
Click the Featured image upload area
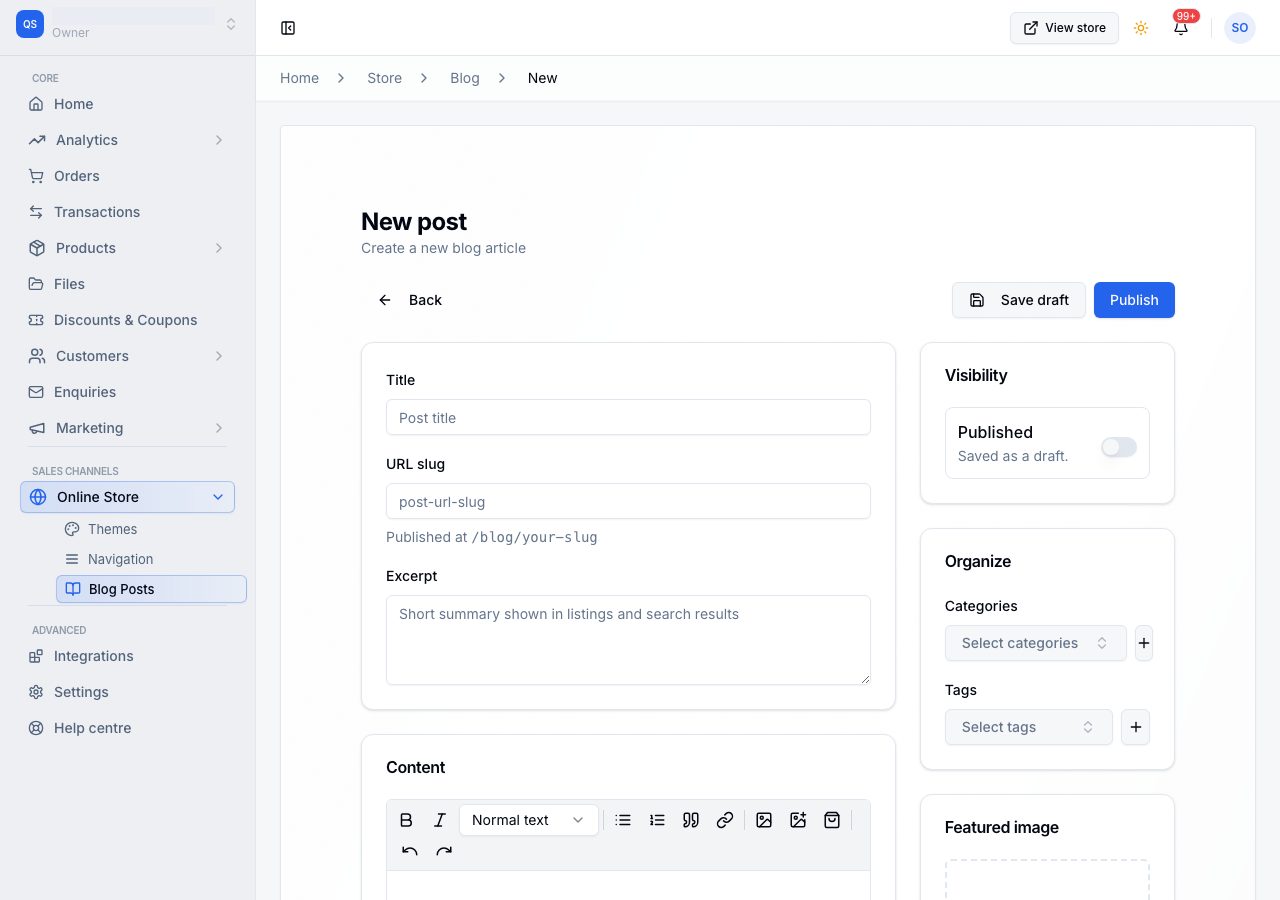[x=1047, y=880]
